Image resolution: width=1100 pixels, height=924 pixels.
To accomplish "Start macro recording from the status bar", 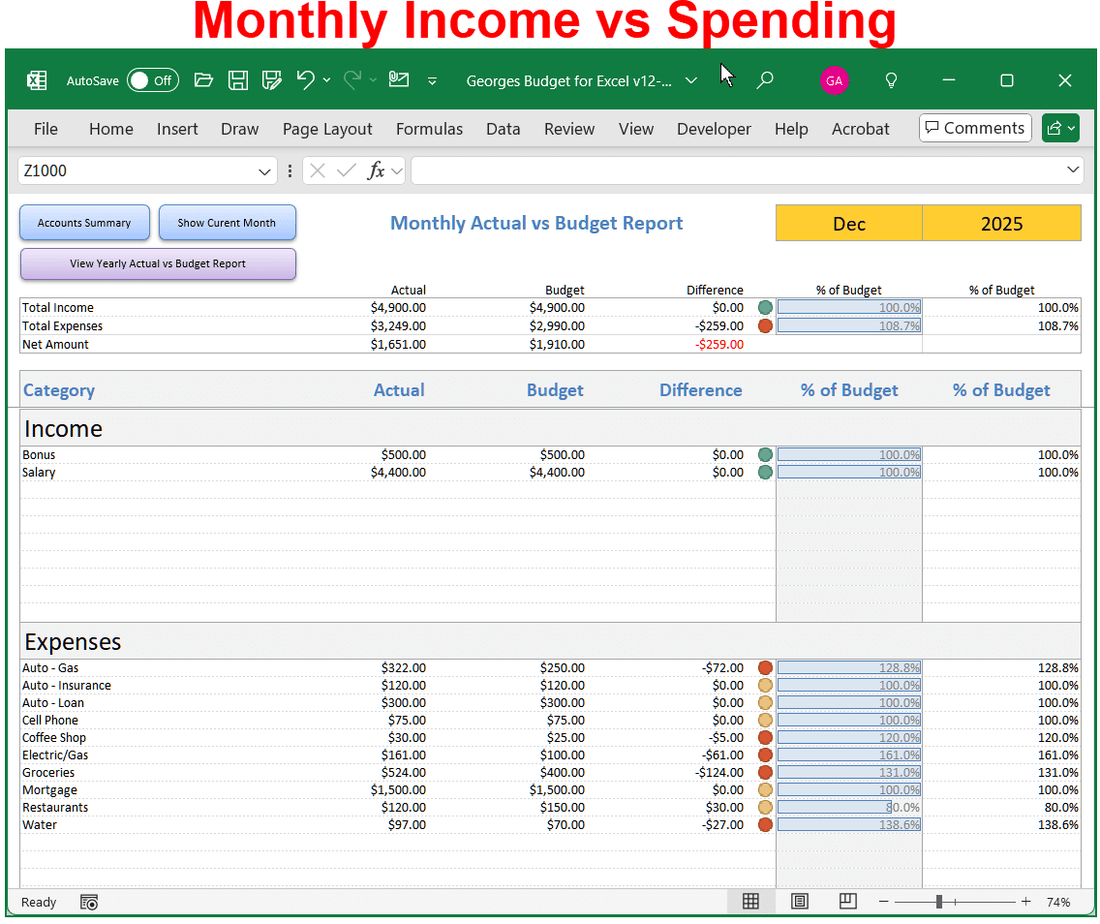I will pos(89,902).
